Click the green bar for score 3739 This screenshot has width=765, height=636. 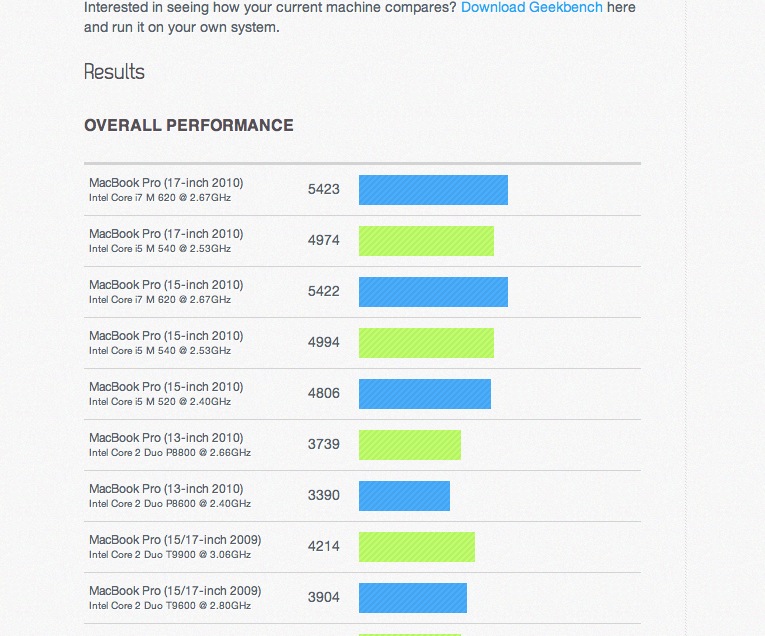[x=410, y=445]
